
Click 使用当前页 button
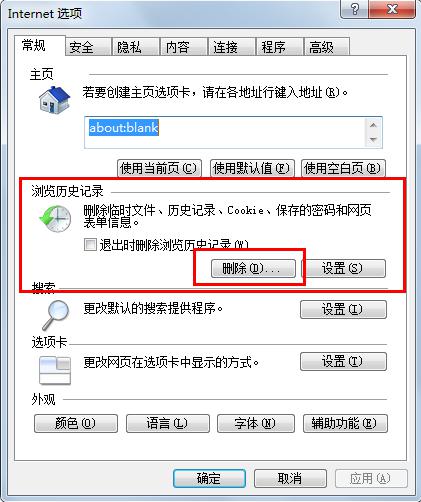tap(159, 168)
